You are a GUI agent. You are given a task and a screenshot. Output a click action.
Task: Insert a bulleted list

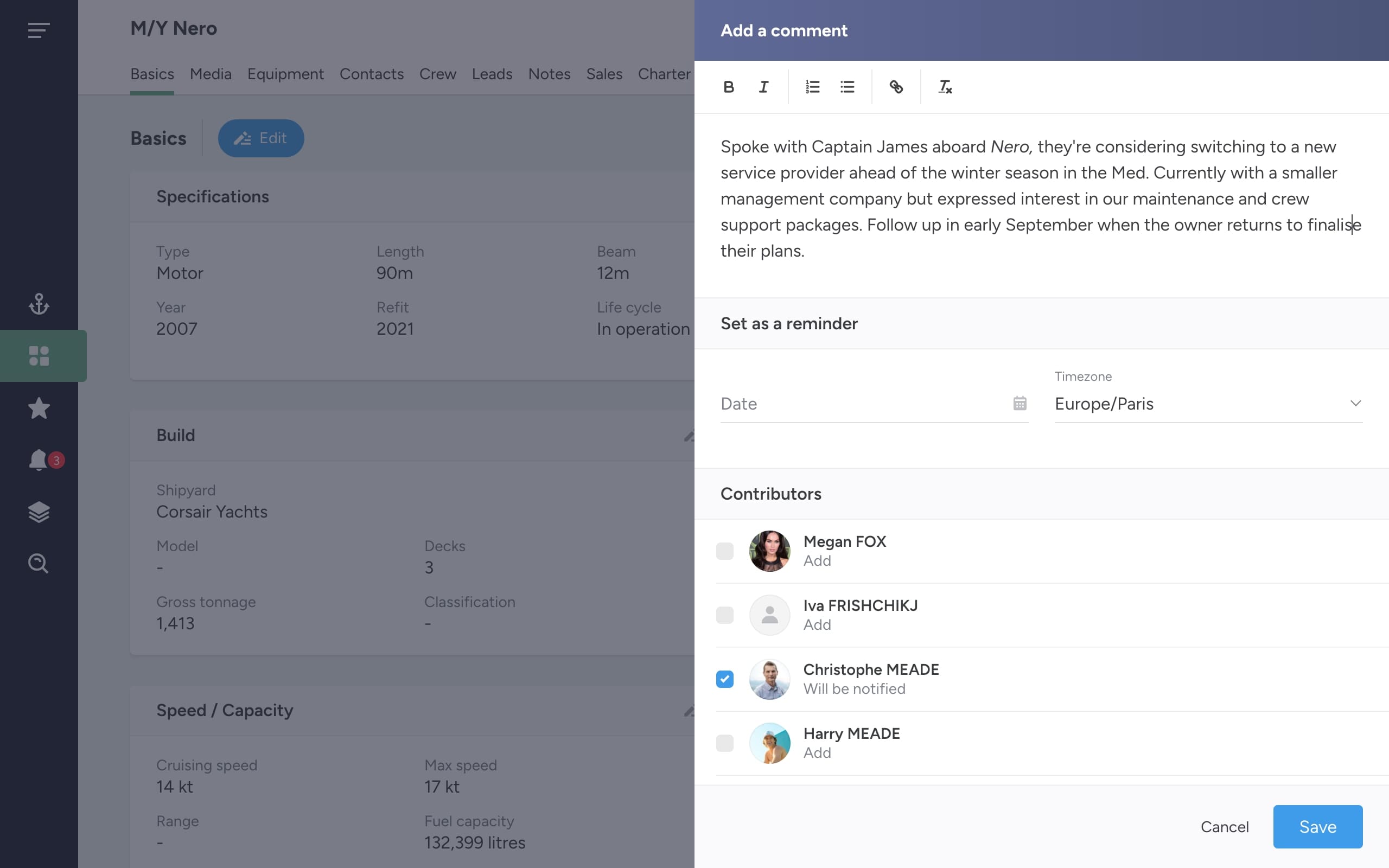847,87
